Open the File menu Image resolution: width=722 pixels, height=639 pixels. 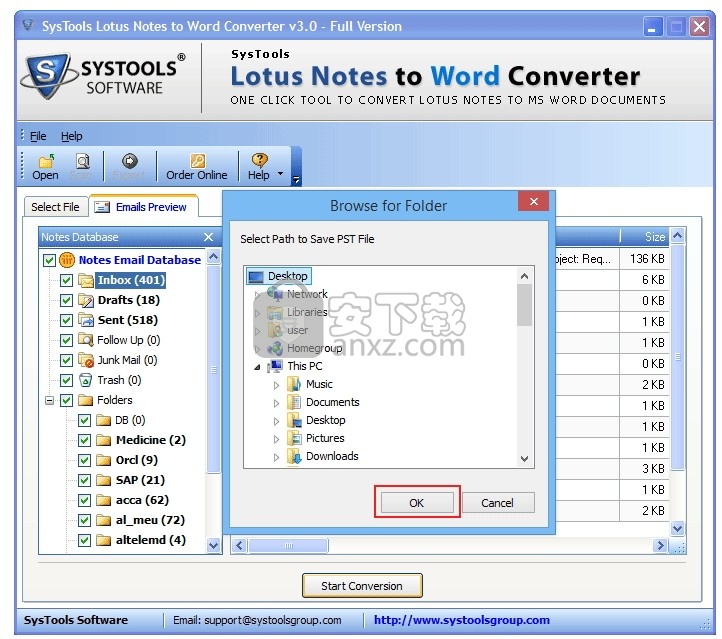38,136
